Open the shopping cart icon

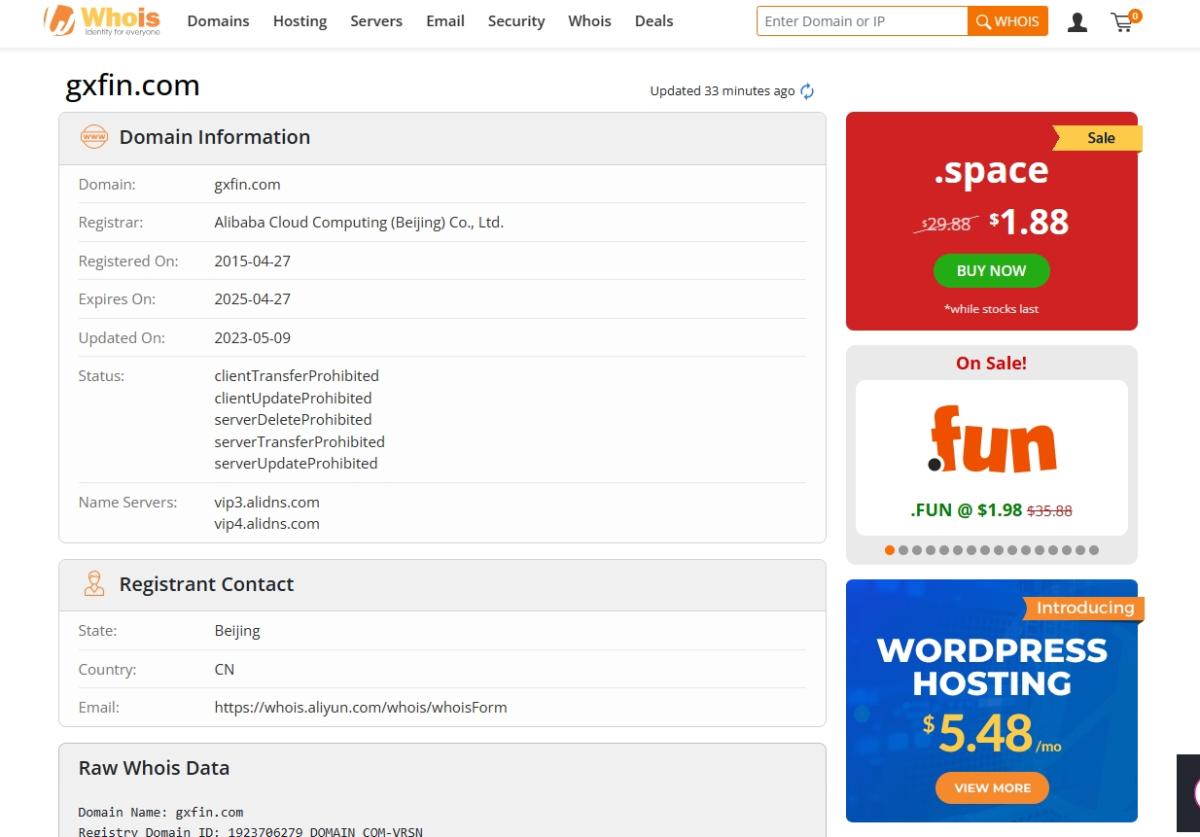pyautogui.click(x=1123, y=22)
